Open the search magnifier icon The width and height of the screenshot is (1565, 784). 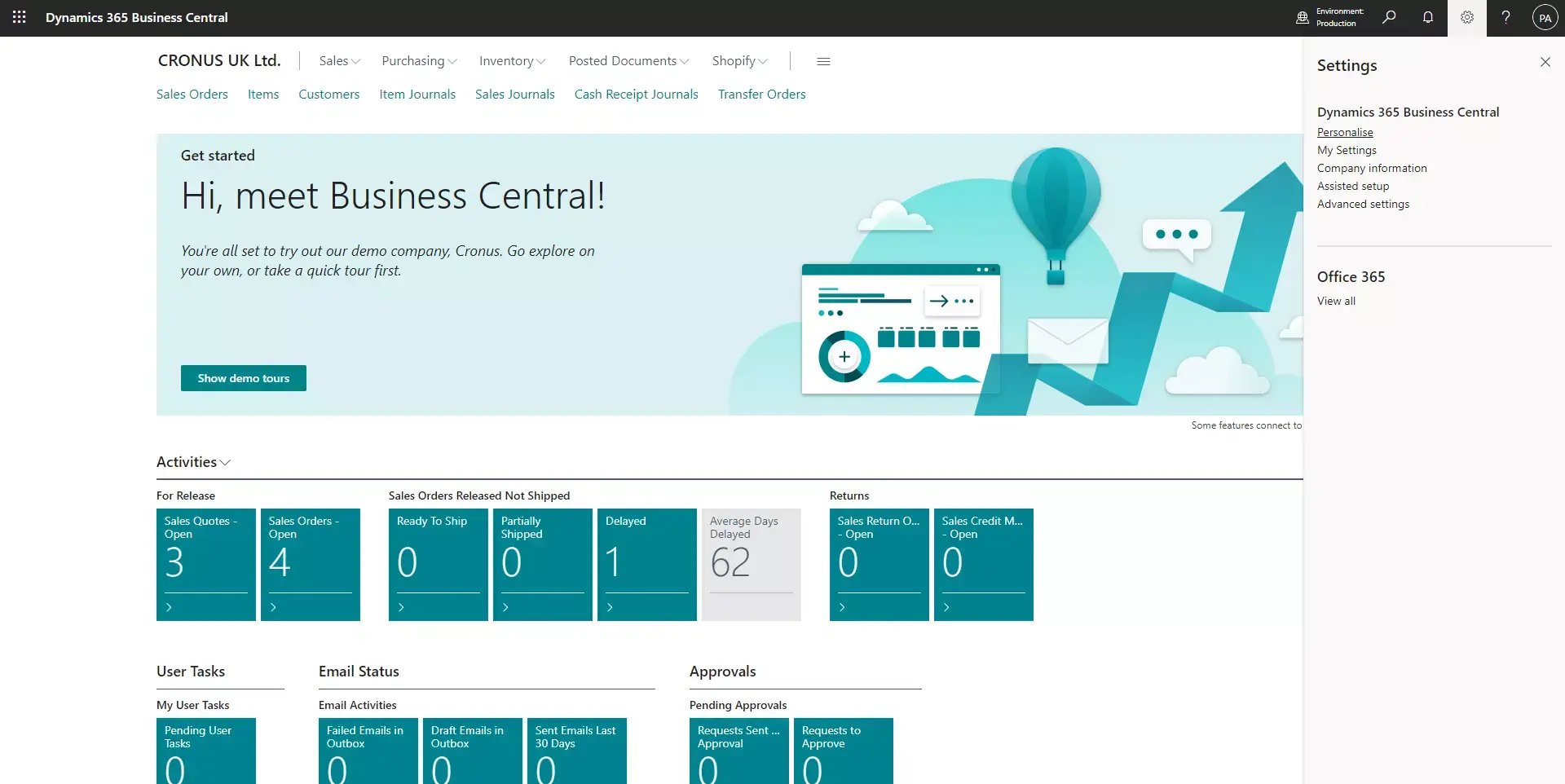tap(1389, 17)
